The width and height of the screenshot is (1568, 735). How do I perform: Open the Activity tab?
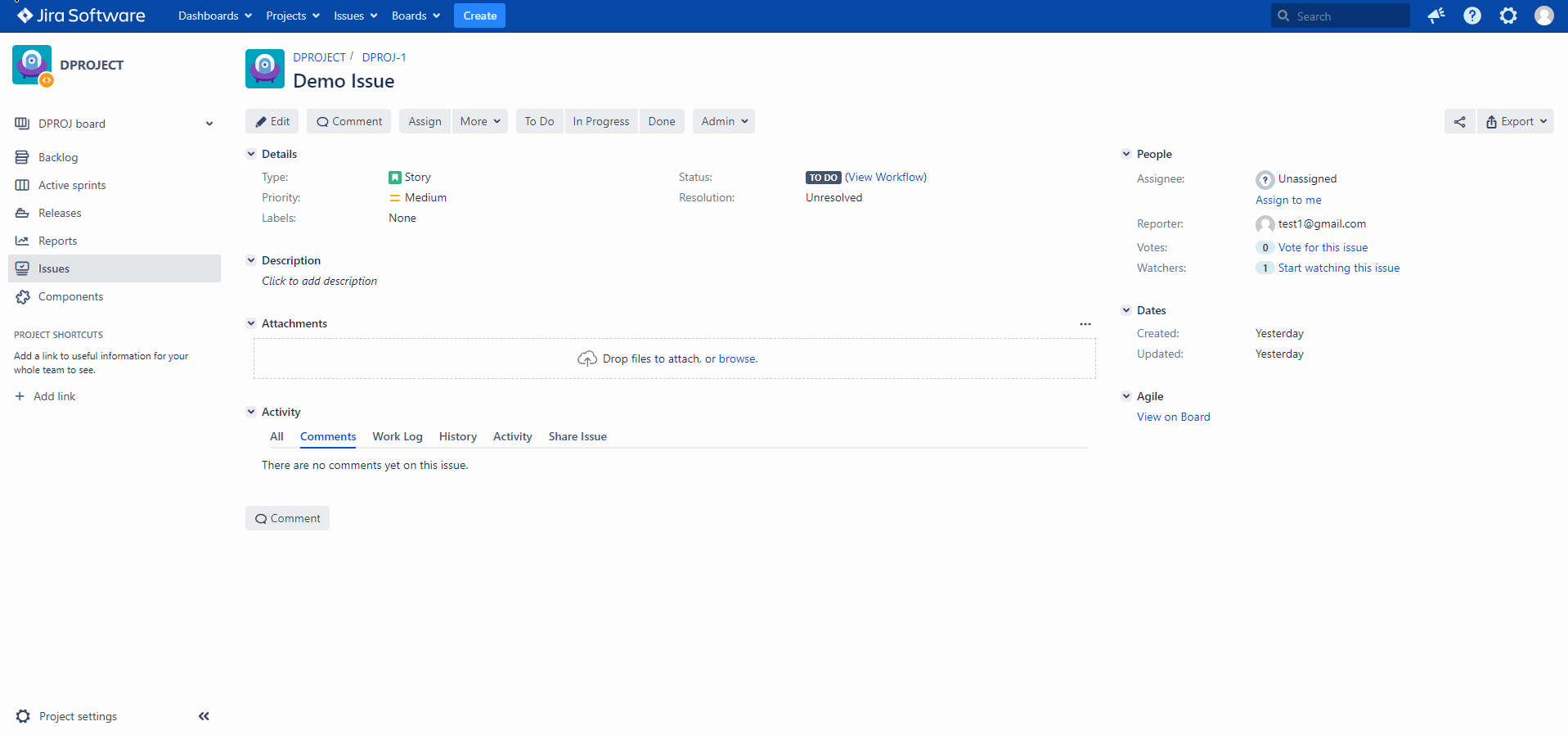click(x=513, y=436)
